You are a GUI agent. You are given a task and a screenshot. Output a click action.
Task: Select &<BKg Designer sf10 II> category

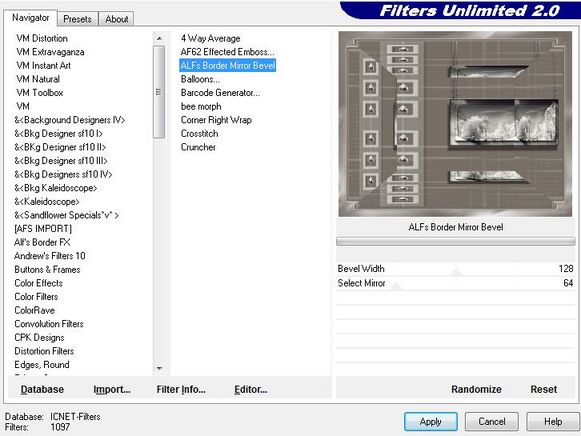(x=60, y=147)
